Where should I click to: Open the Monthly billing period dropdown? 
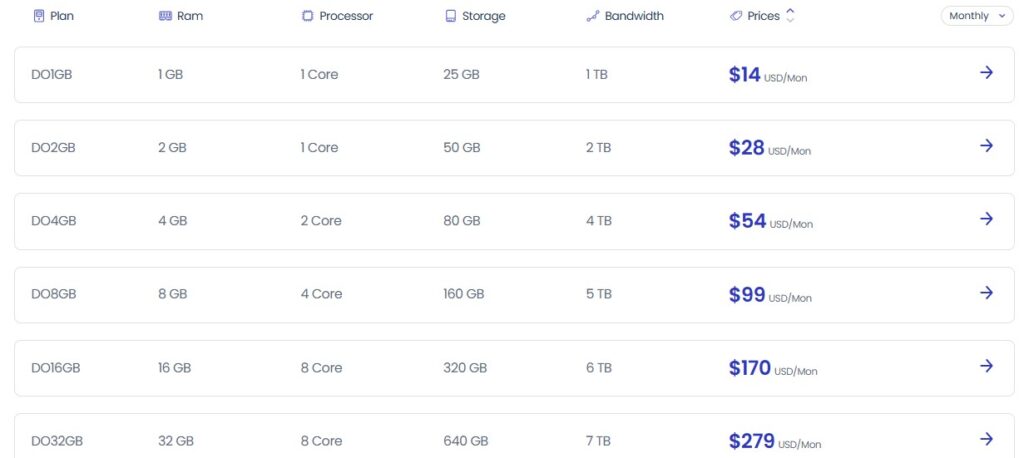click(976, 16)
